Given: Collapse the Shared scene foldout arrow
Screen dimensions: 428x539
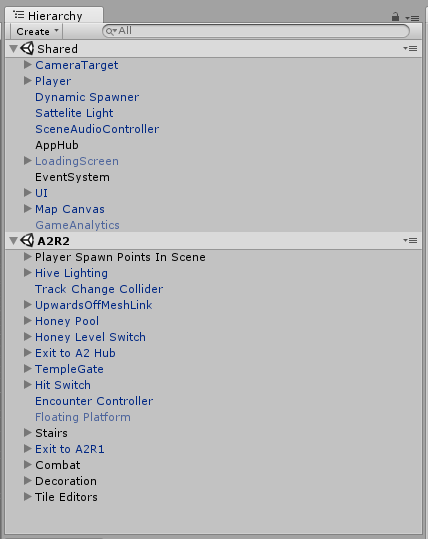Looking at the screenshot, I should pyautogui.click(x=13, y=48).
